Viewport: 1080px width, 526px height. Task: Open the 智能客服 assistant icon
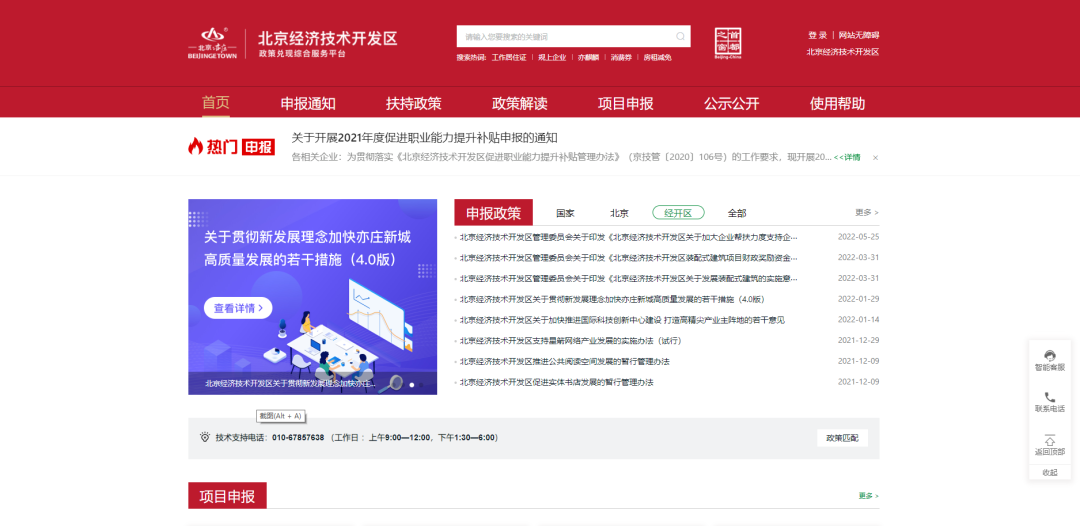tap(1050, 356)
